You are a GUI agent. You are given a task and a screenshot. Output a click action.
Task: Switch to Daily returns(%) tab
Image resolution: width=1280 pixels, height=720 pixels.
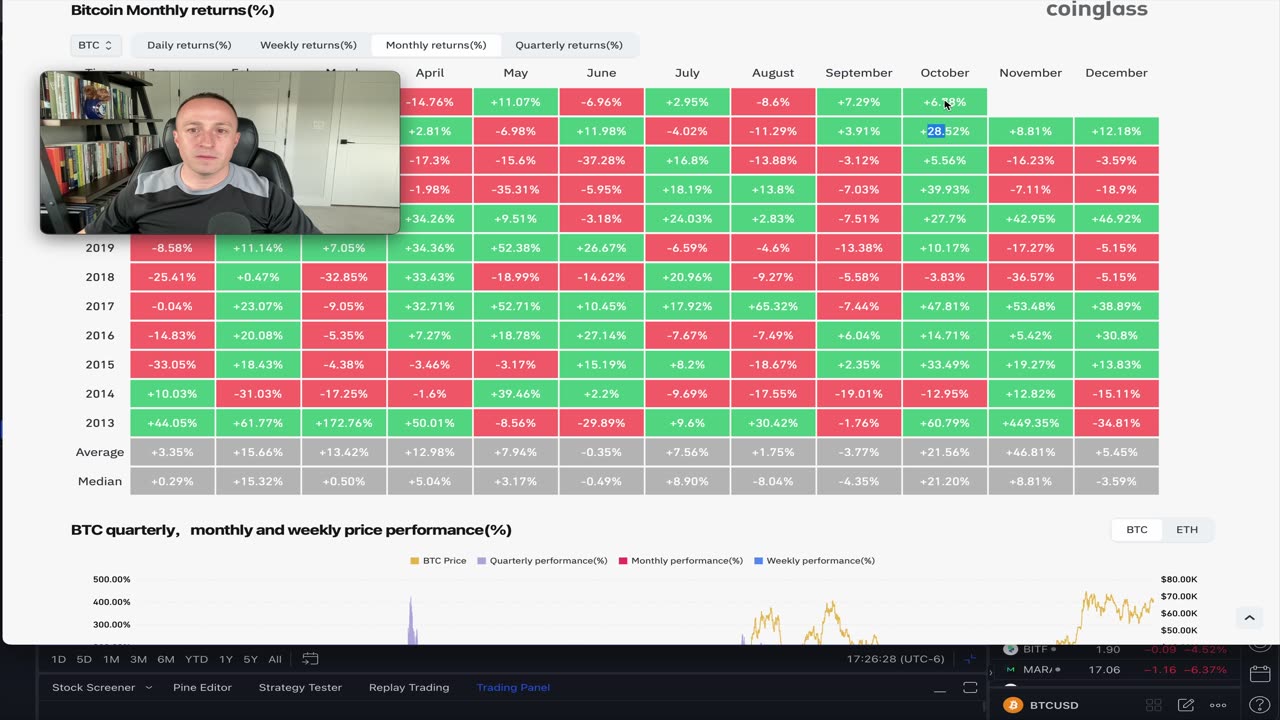(x=189, y=45)
